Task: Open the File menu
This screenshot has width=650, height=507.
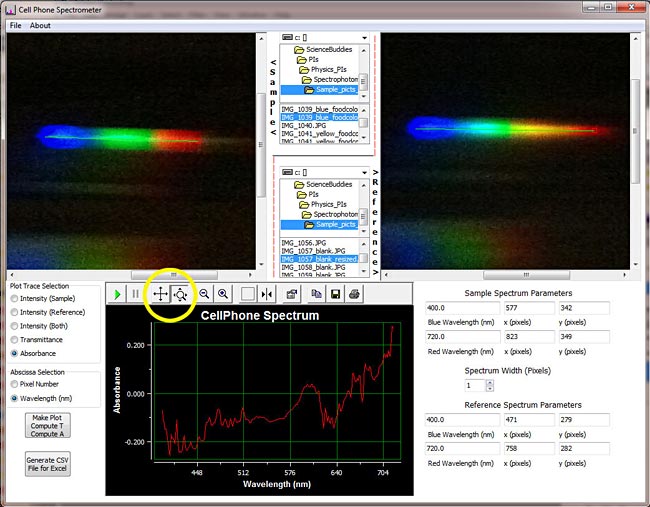Action: pos(16,25)
